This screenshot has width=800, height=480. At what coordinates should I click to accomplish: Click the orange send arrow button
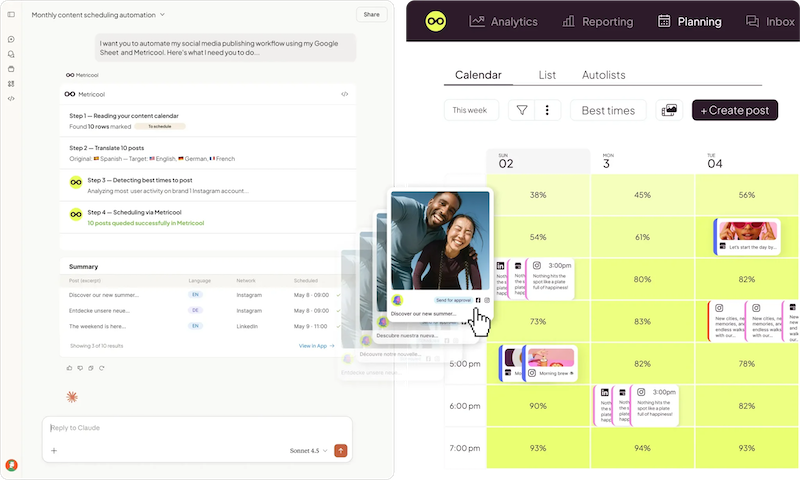tap(341, 450)
